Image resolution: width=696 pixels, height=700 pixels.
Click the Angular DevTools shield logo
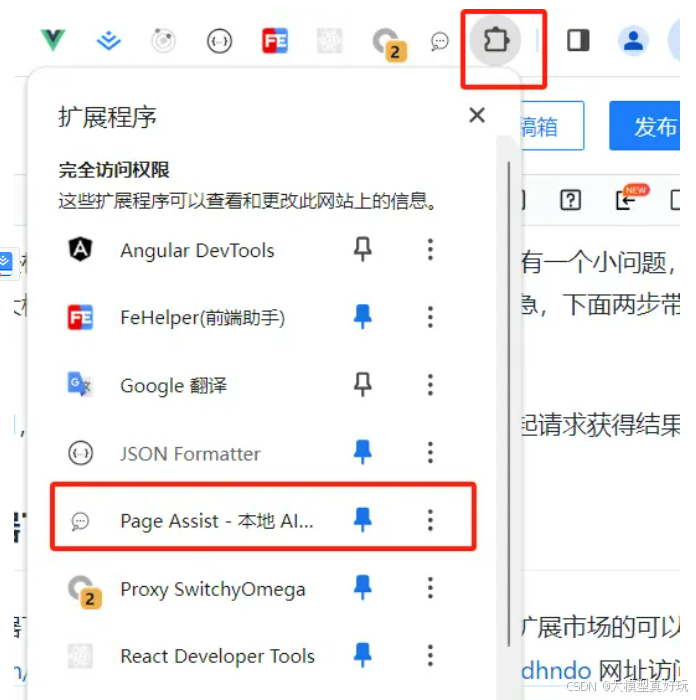pos(80,249)
